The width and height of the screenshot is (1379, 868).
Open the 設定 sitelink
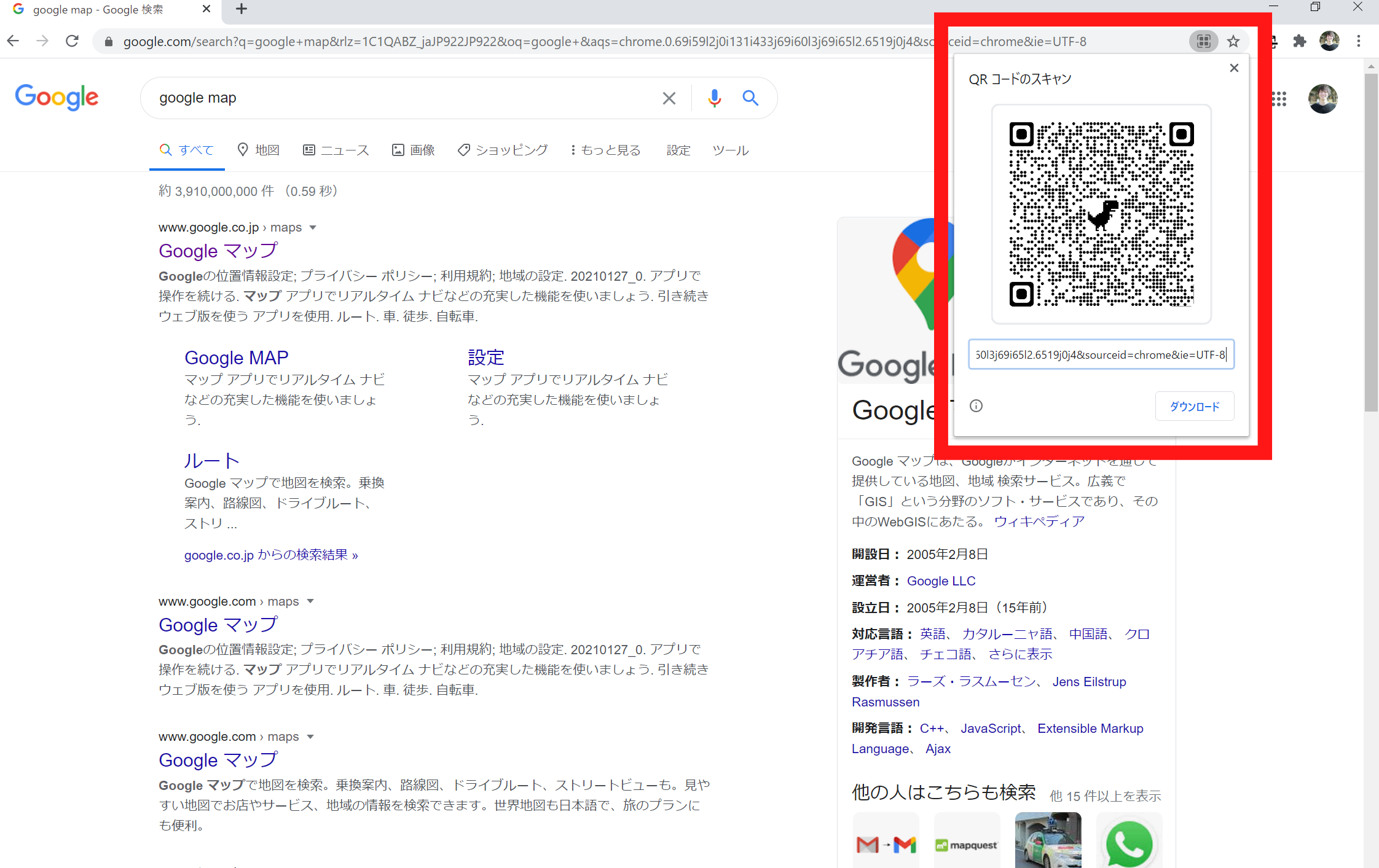click(485, 358)
